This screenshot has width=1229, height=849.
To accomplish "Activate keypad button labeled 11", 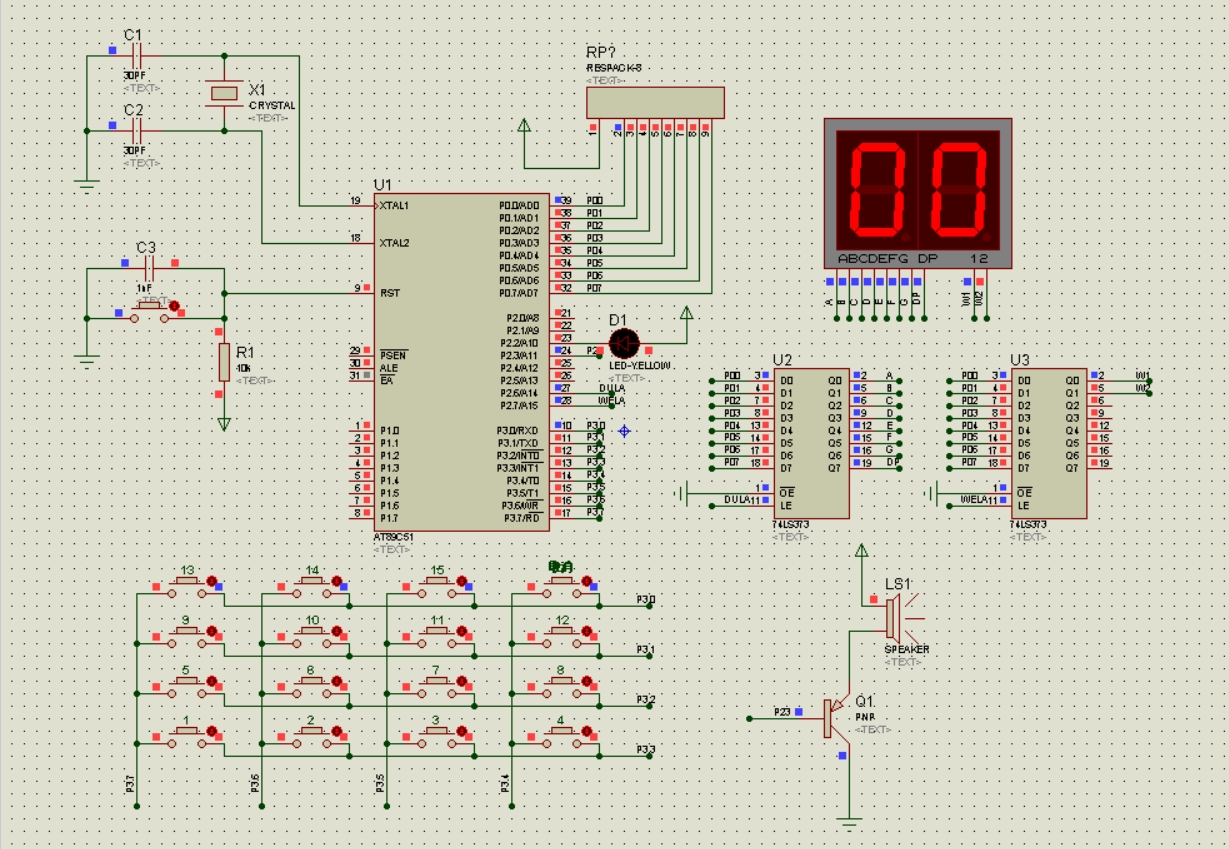I will coord(437,637).
